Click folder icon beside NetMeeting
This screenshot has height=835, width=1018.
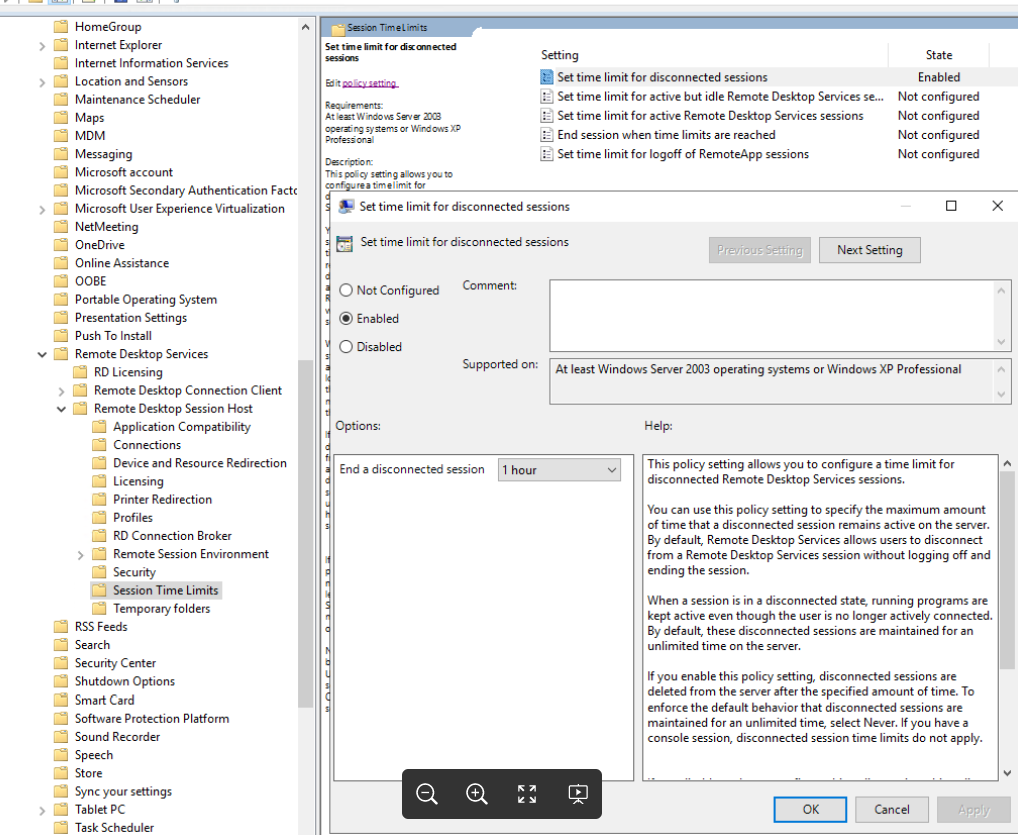coord(61,227)
